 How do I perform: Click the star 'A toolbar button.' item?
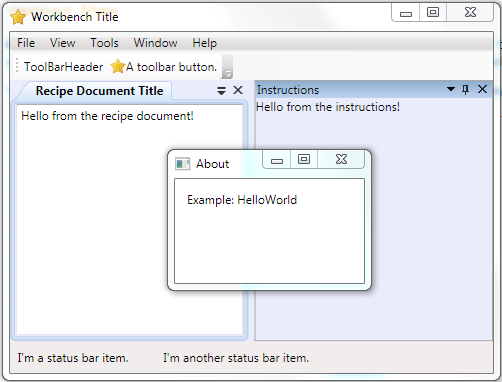coord(164,67)
